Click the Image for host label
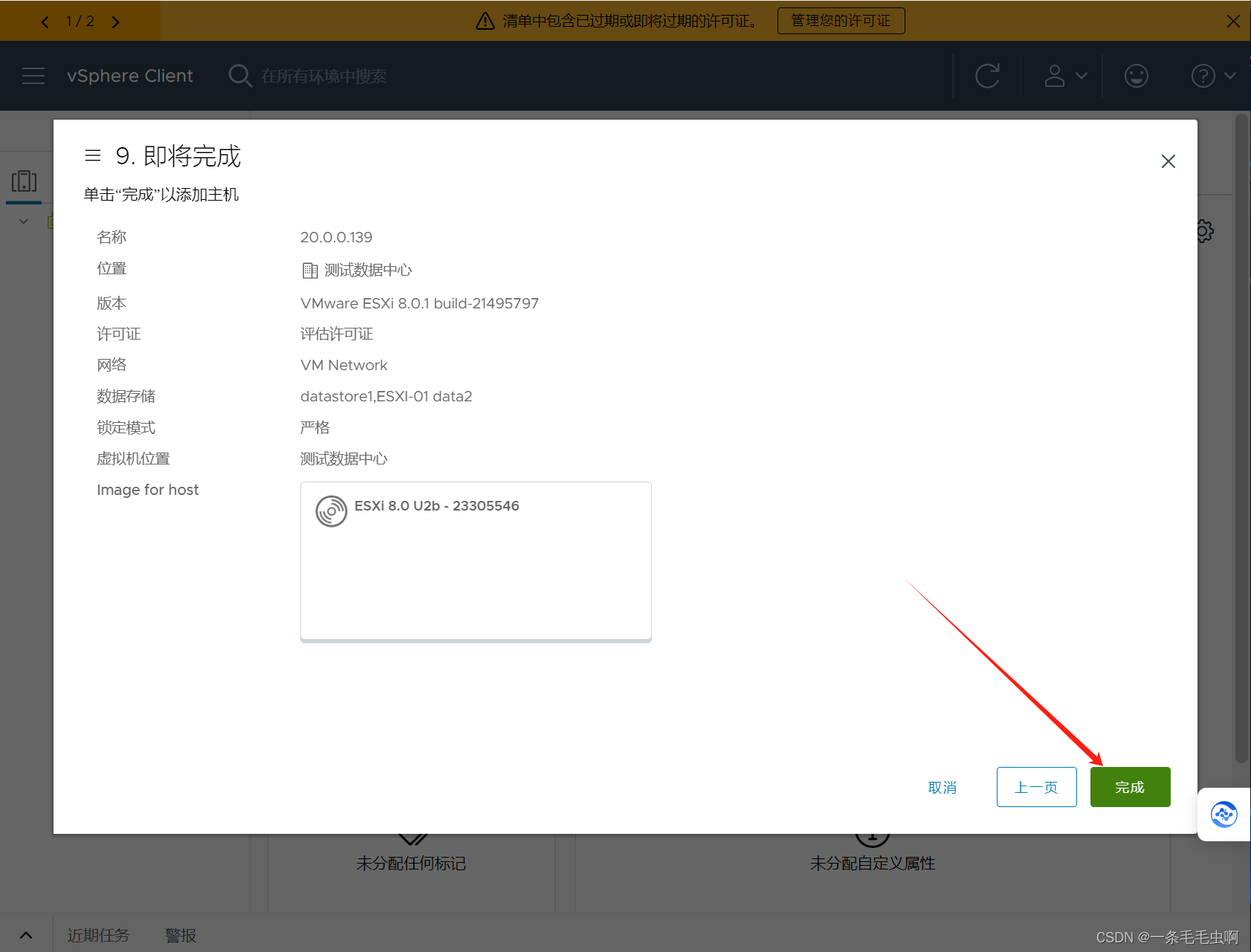Screen dimensions: 1251x952 click(x=148, y=490)
